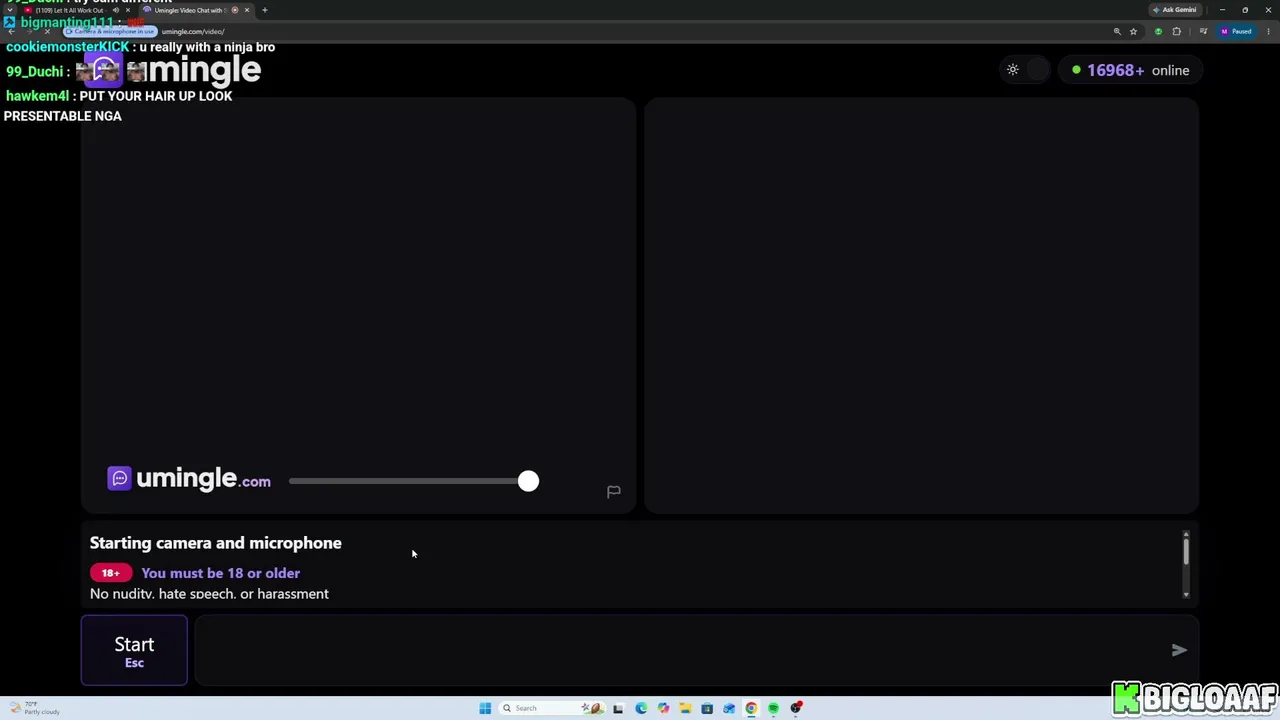Switch to the Umingle Video Chat tab

pyautogui.click(x=191, y=10)
